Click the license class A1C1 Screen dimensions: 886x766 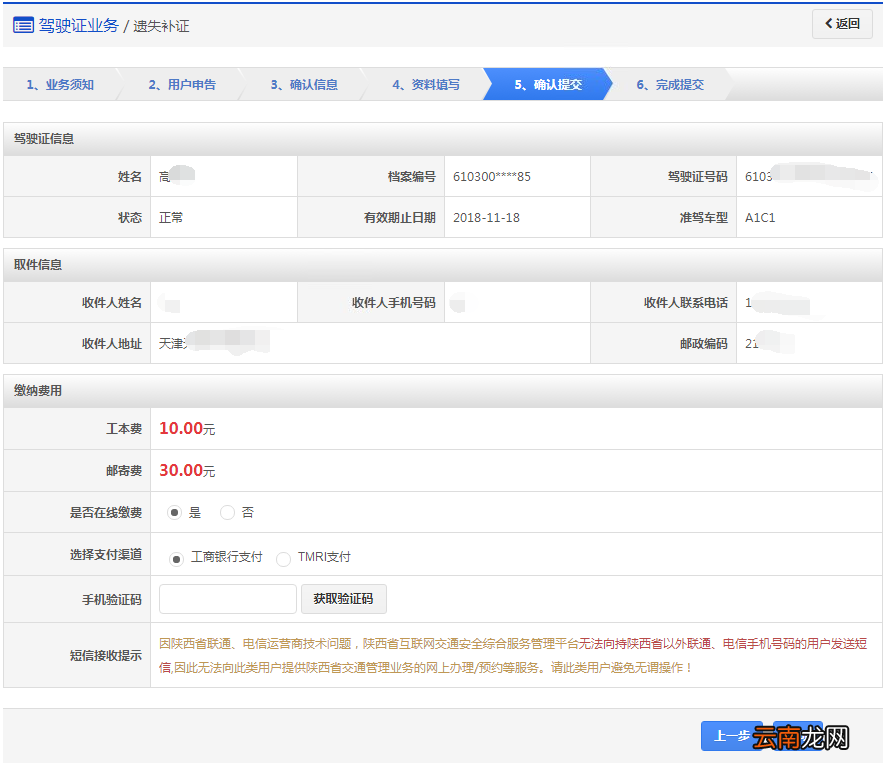[x=760, y=217]
